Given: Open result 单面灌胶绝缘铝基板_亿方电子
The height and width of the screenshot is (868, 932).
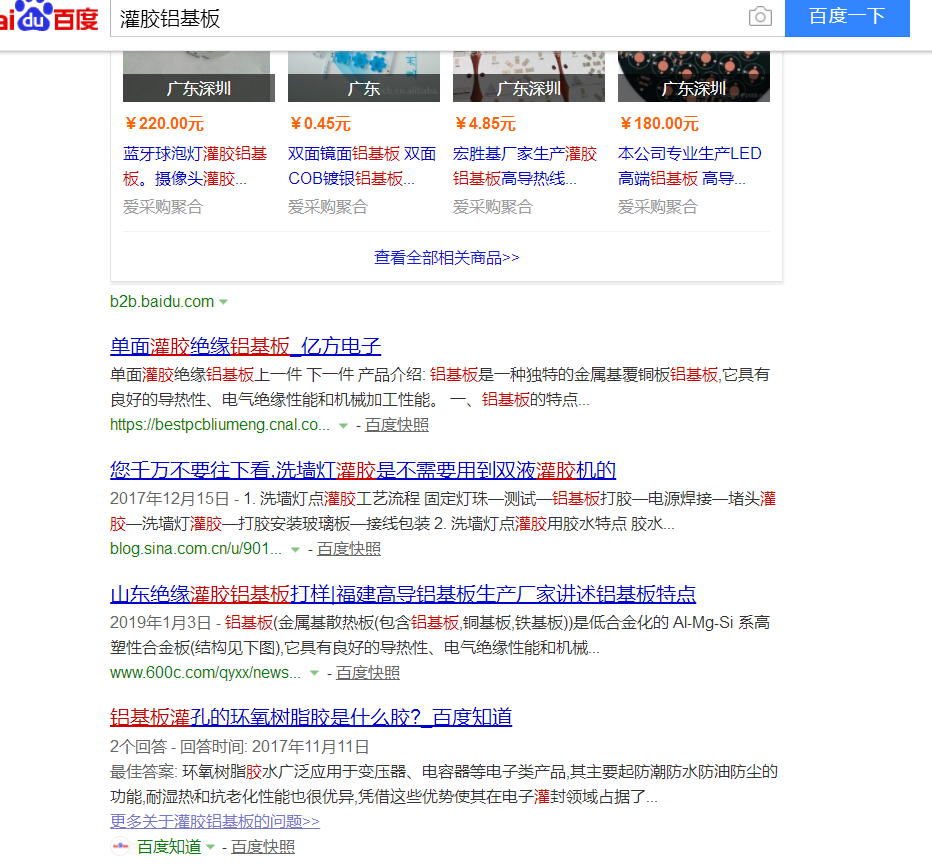Looking at the screenshot, I should coord(245,346).
